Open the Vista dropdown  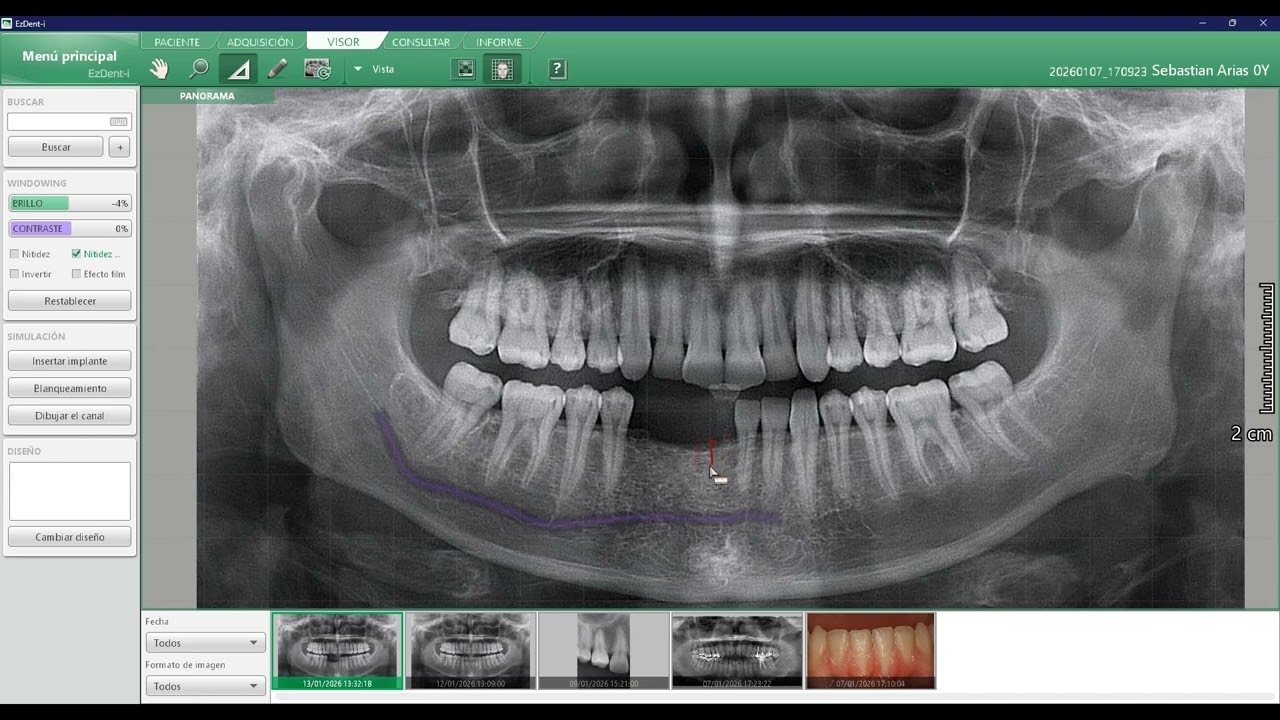point(374,69)
